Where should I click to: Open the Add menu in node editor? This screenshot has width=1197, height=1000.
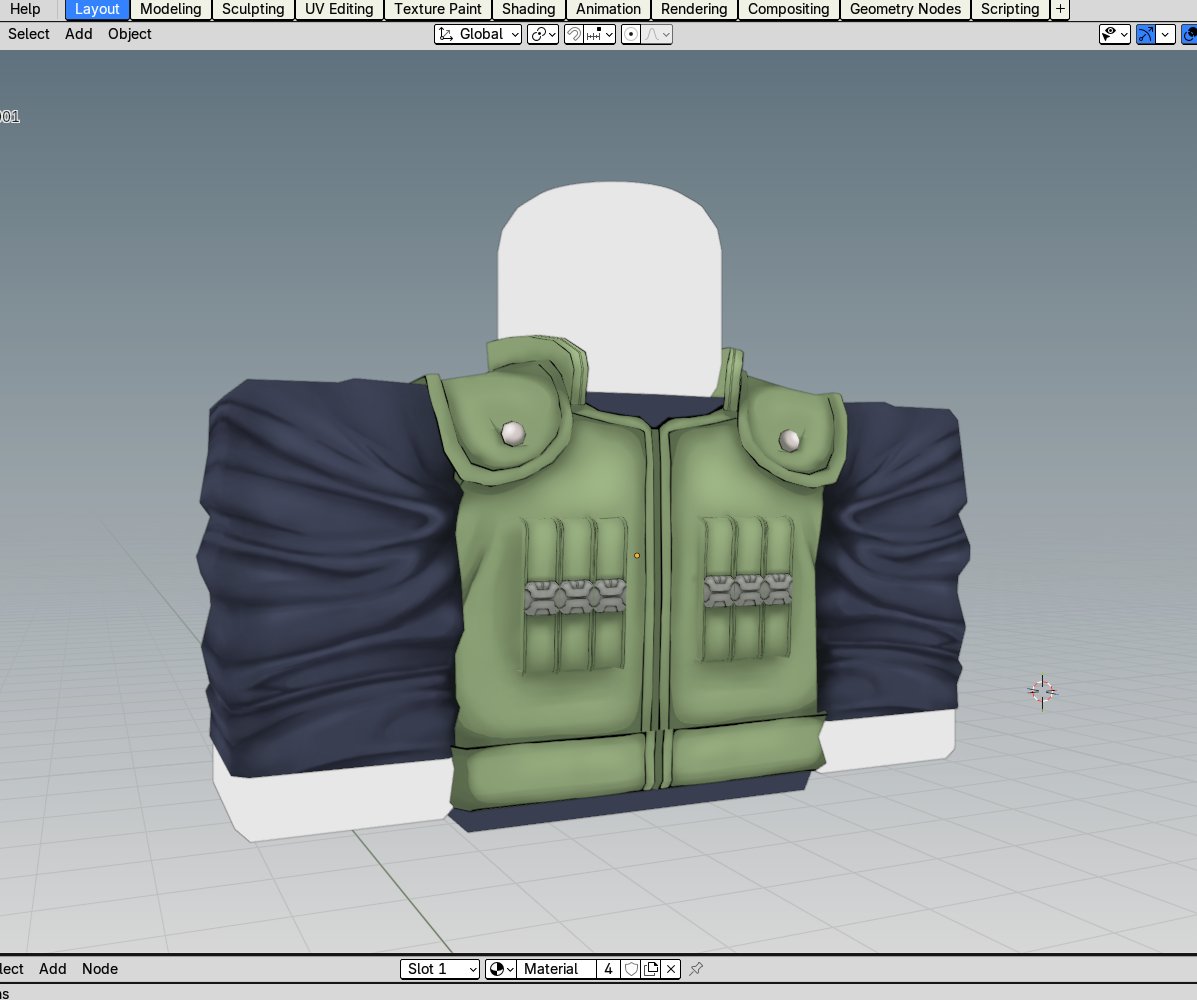53,969
